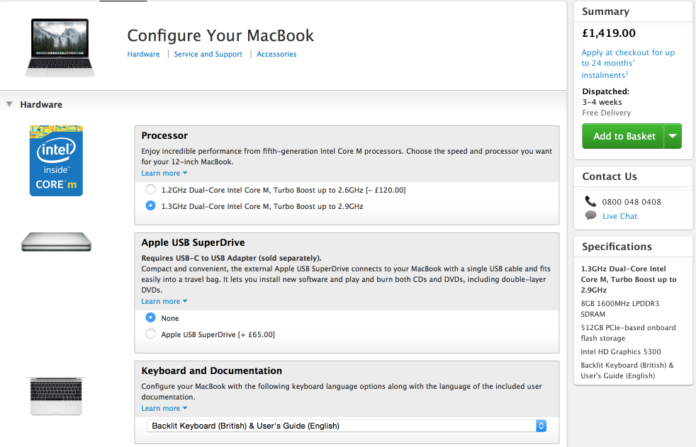The height and width of the screenshot is (447, 696).
Task: Open the Live Chat link
Action: 620,216
